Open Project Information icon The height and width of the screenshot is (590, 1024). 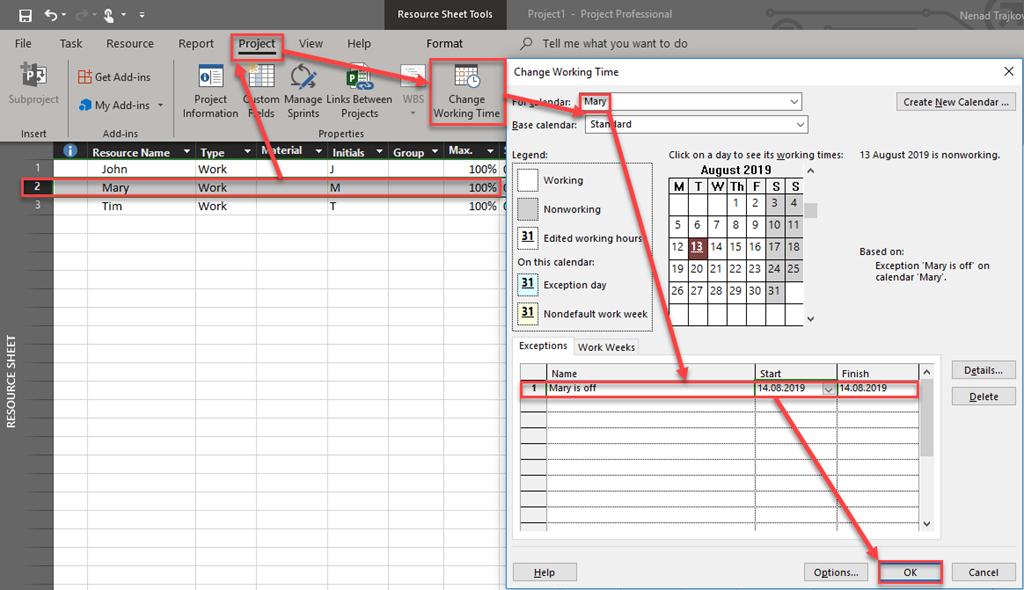(211, 78)
